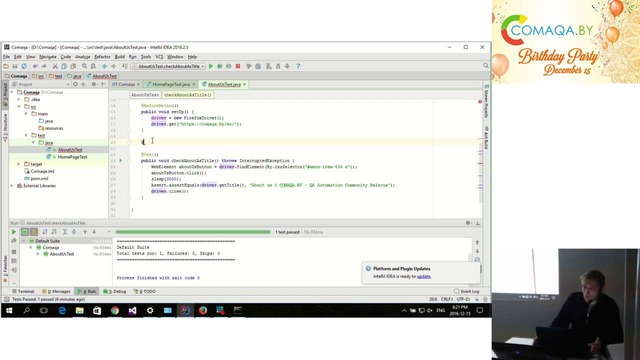Screen dimensions: 640x360
Task: Run with coverage icon in main toolbar
Action: tap(229, 66)
